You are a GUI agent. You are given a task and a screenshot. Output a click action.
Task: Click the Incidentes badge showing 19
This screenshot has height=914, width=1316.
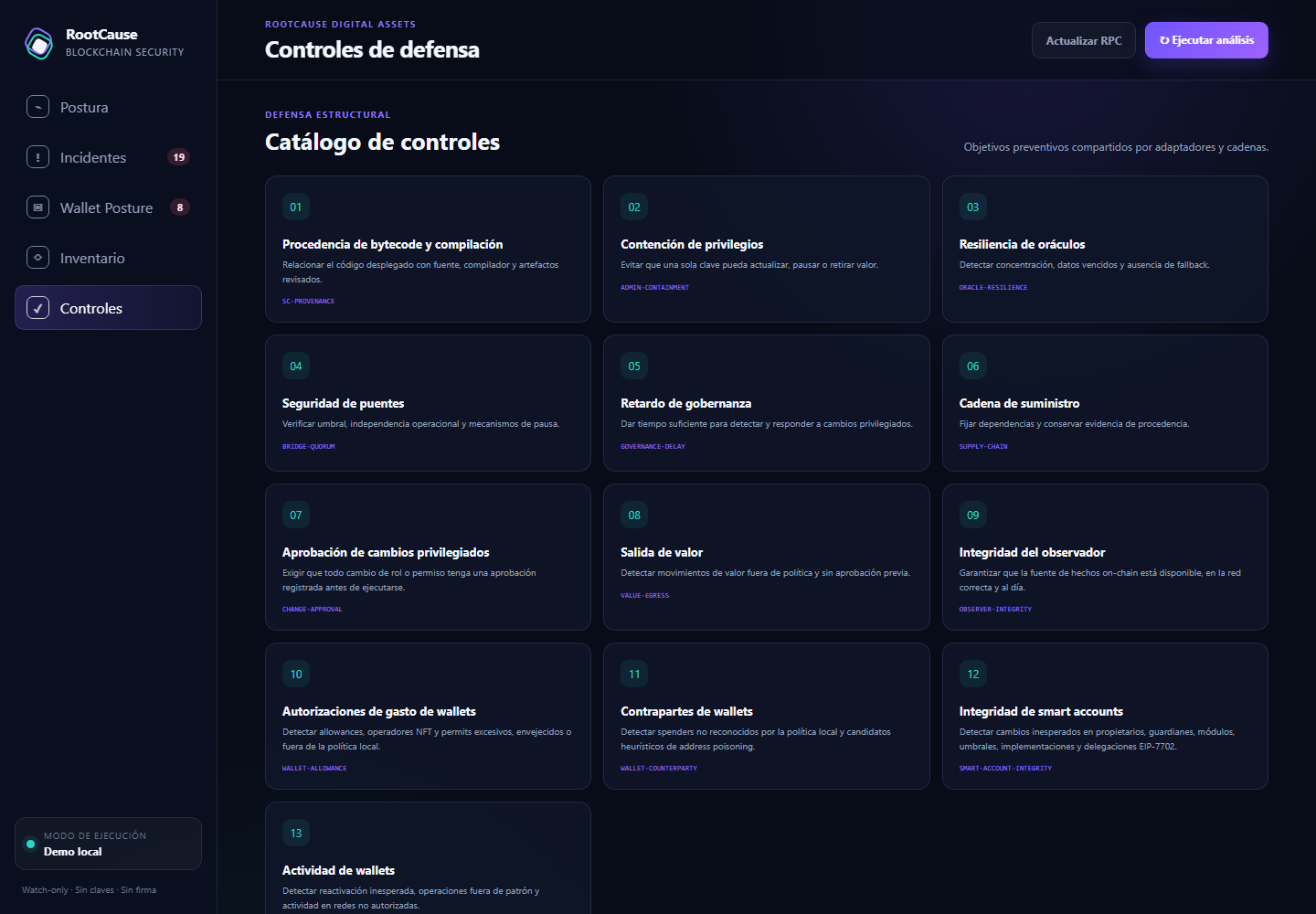tap(179, 157)
